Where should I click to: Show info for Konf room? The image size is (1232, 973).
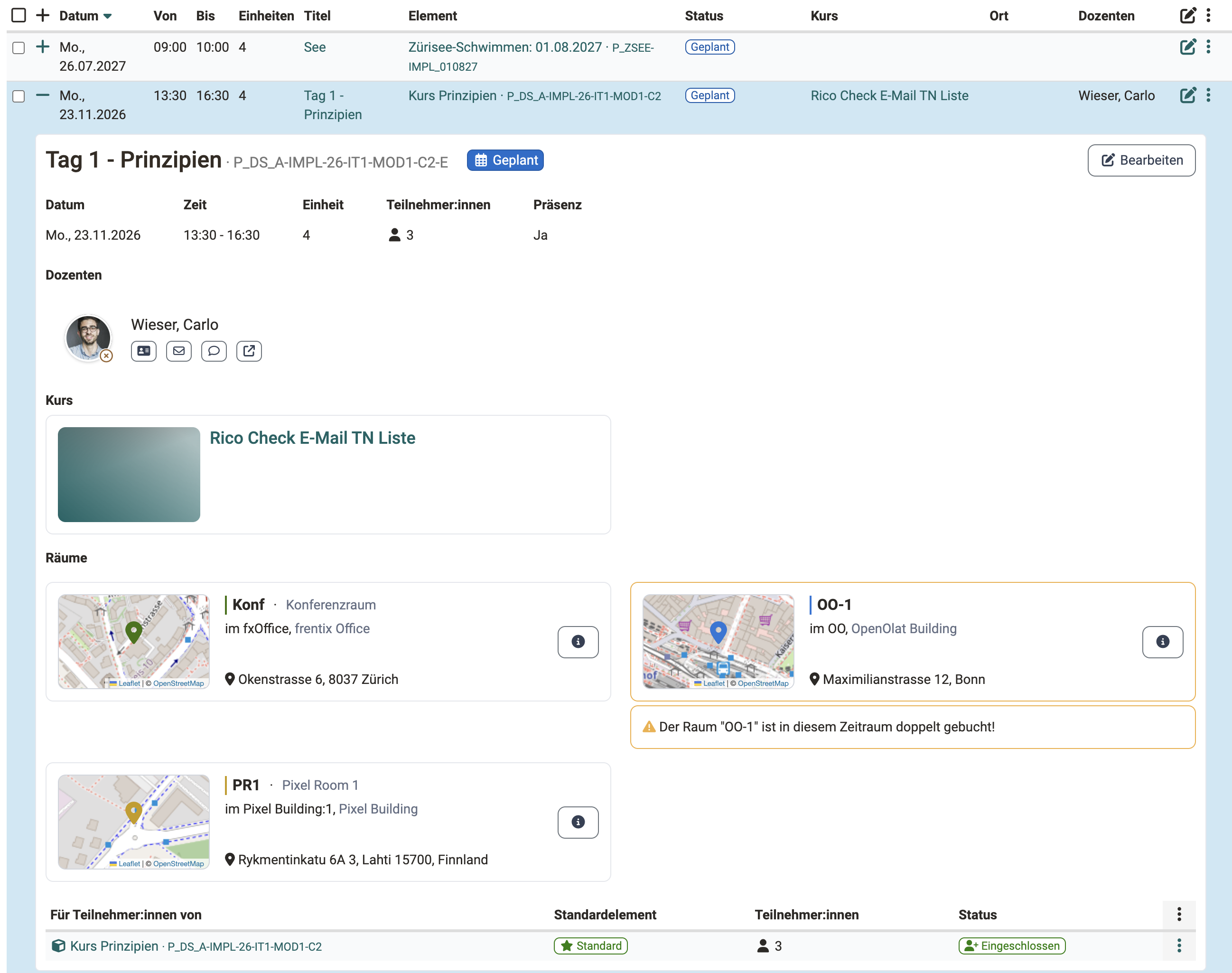pyautogui.click(x=578, y=642)
